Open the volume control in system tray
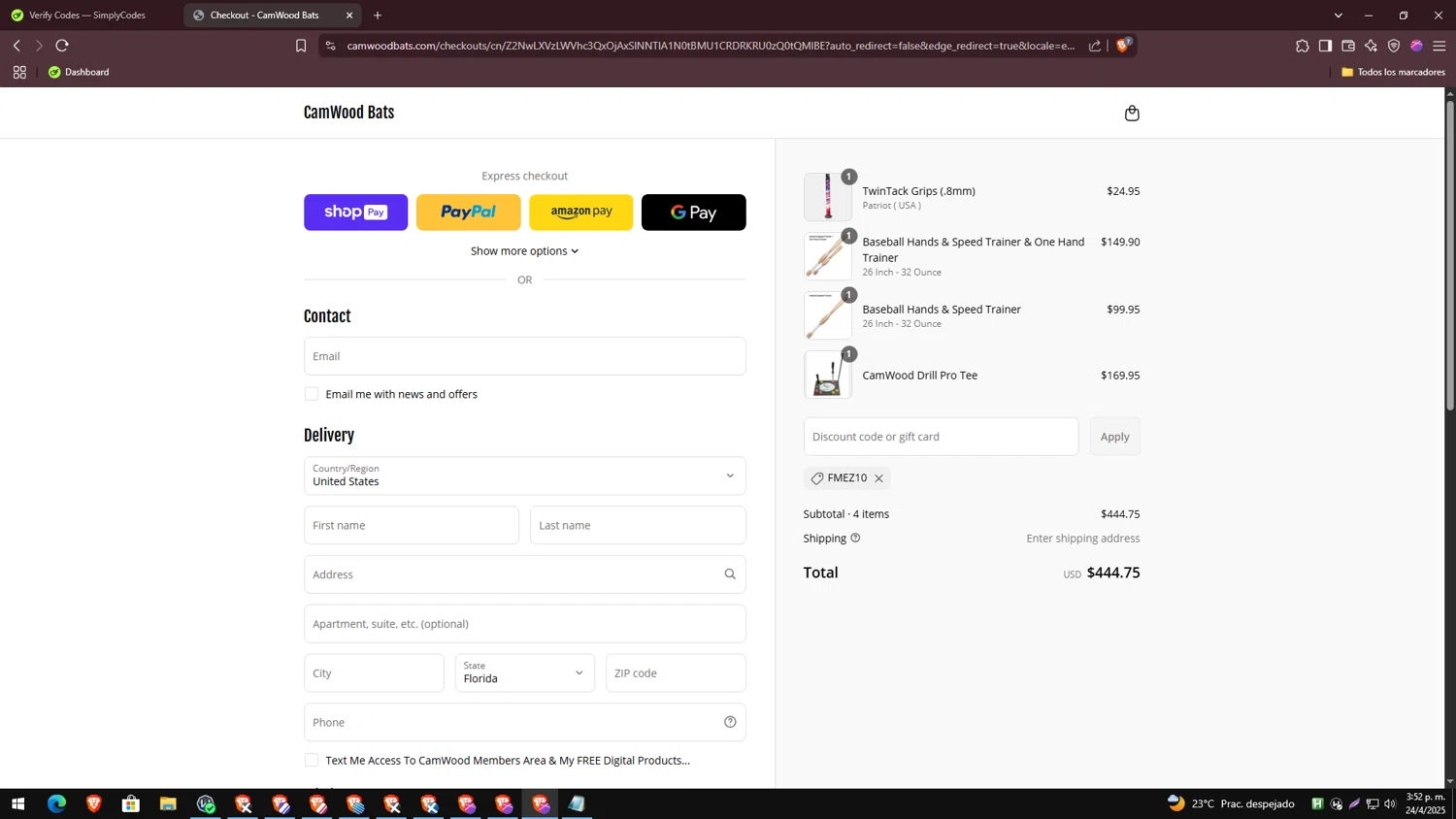The image size is (1456, 819). click(1390, 803)
